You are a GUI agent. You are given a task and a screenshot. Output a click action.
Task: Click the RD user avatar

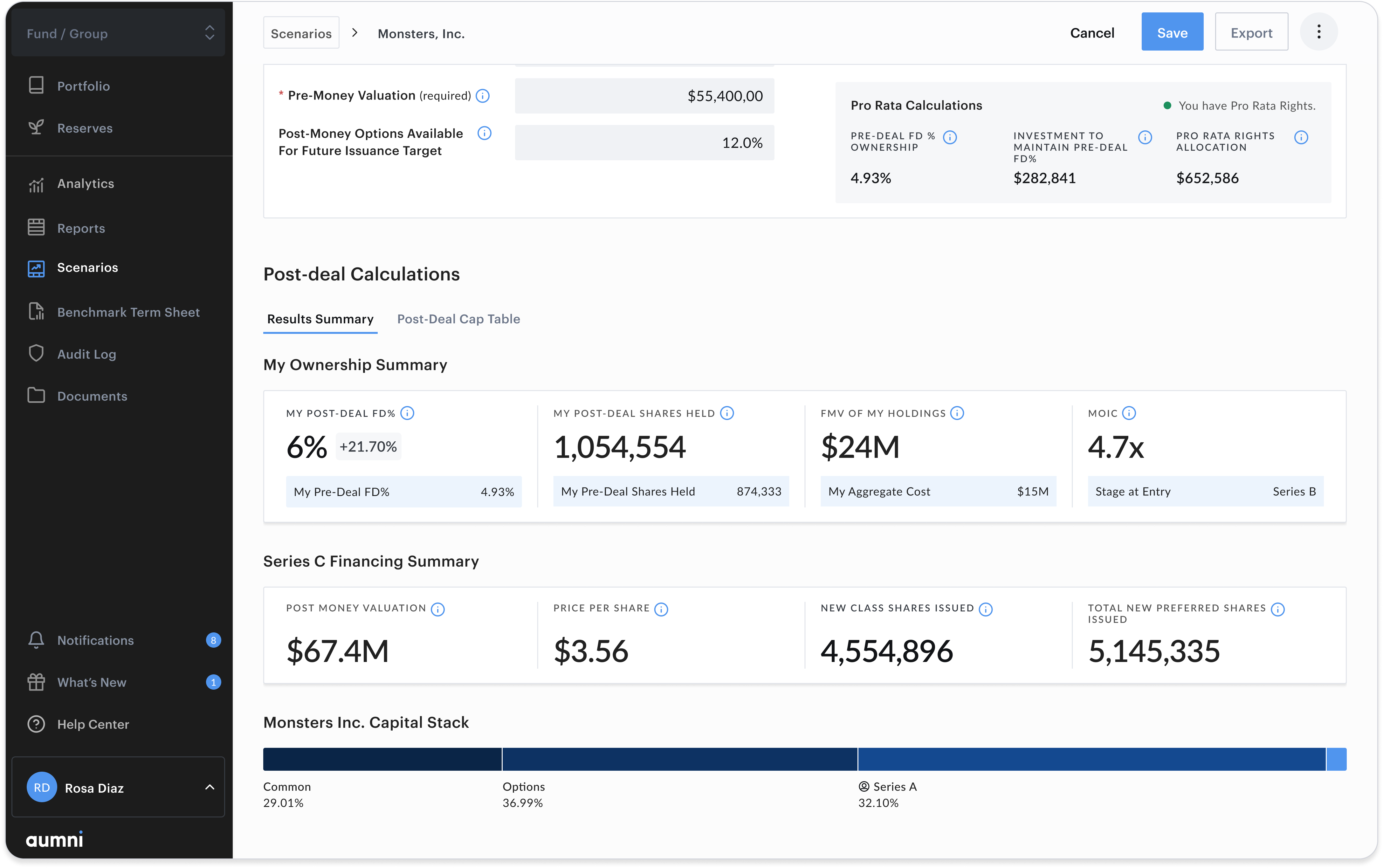tap(42, 788)
